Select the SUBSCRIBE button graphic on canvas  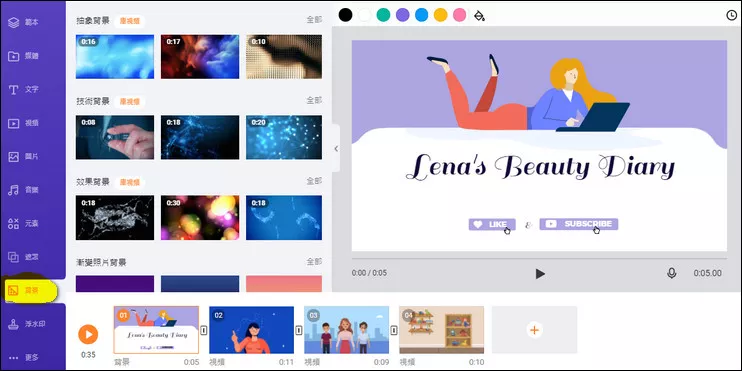(579, 224)
